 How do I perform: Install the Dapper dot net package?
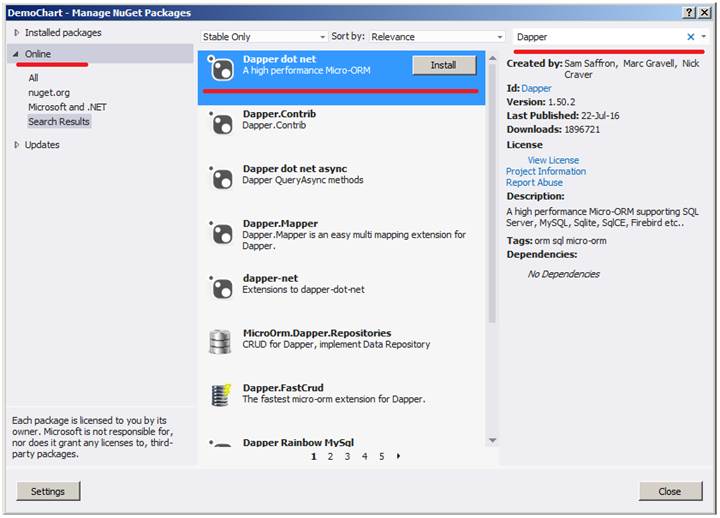(444, 65)
